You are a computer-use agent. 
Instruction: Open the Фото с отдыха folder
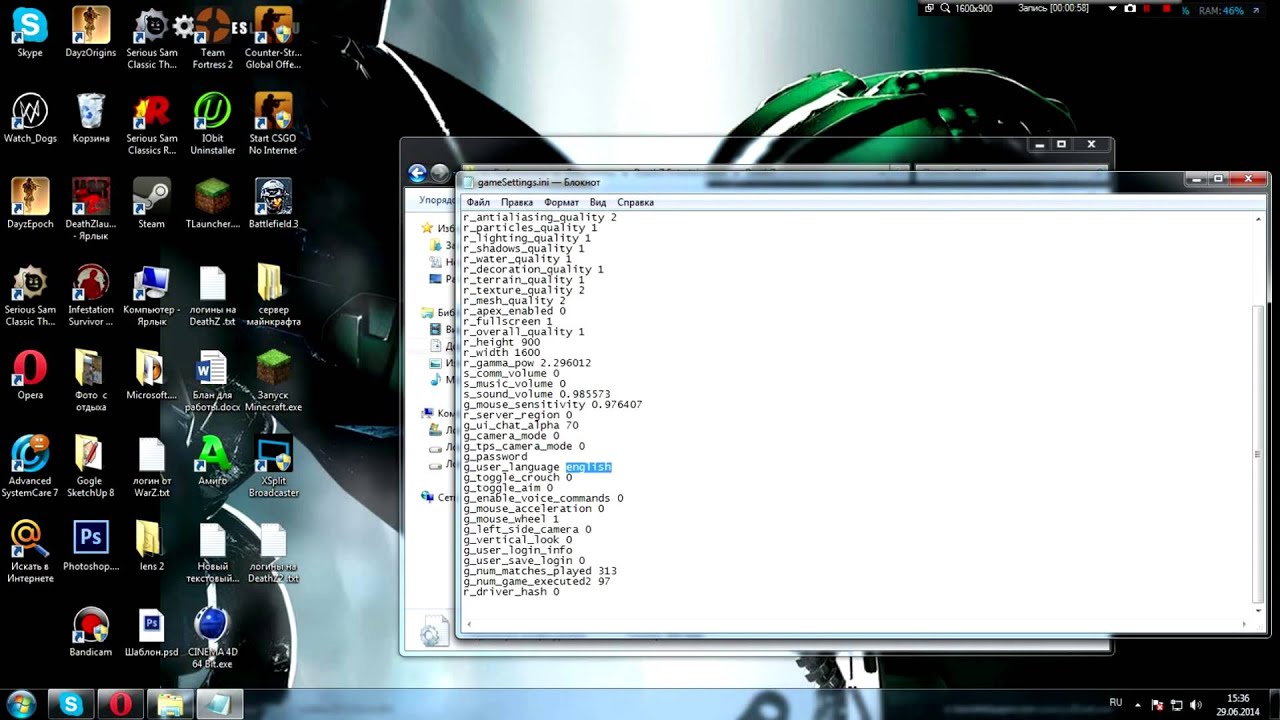tap(91, 381)
